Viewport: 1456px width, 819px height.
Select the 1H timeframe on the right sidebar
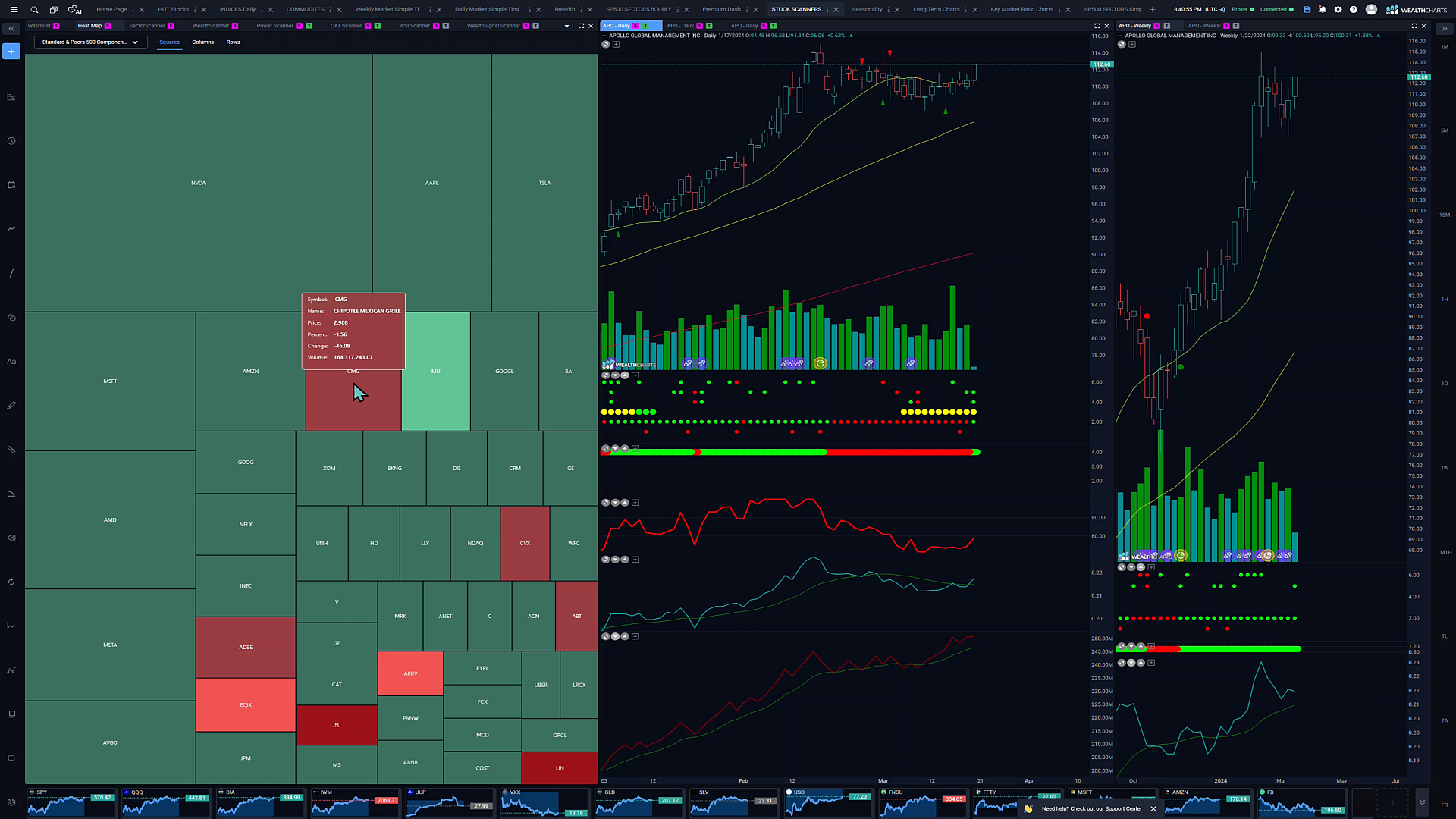coord(1444,300)
